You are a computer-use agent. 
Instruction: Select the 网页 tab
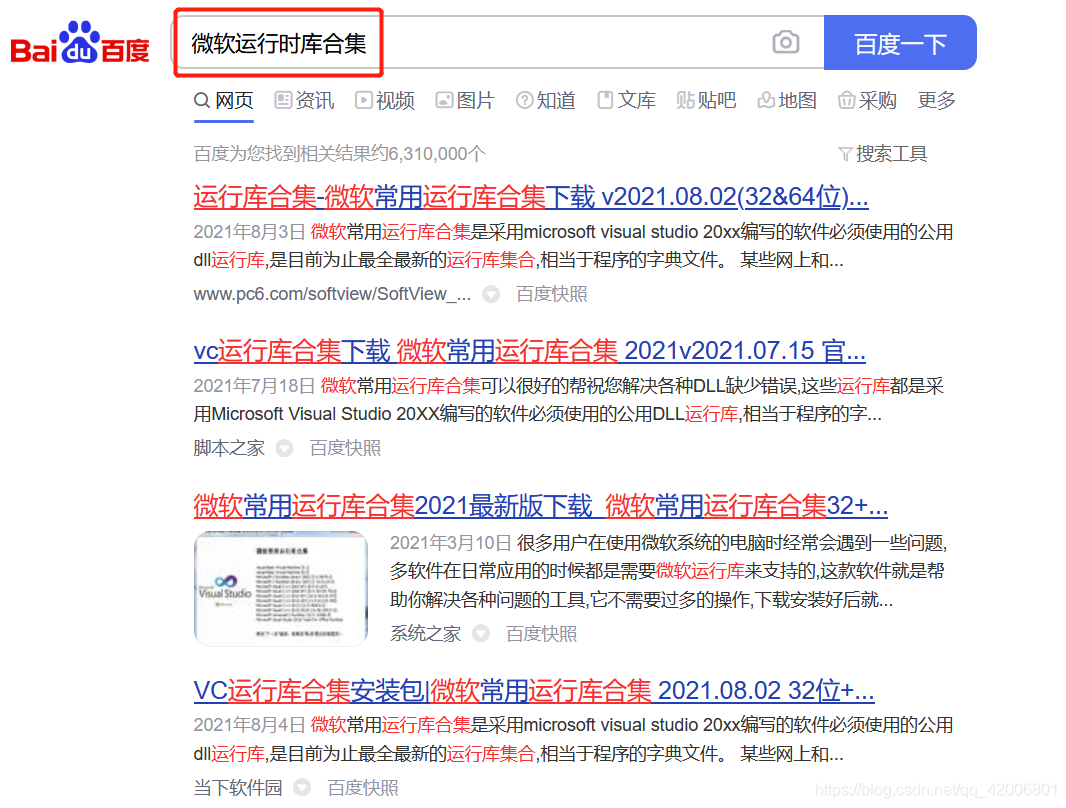pyautogui.click(x=224, y=101)
